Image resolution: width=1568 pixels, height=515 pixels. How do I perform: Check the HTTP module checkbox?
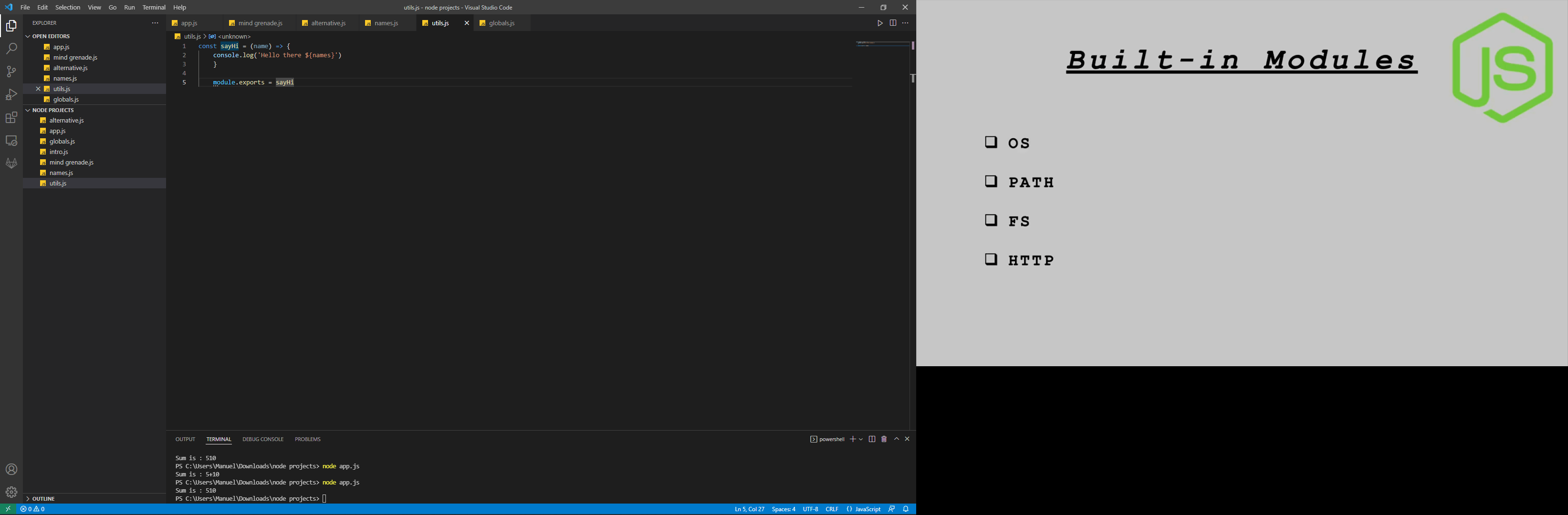pos(991,259)
